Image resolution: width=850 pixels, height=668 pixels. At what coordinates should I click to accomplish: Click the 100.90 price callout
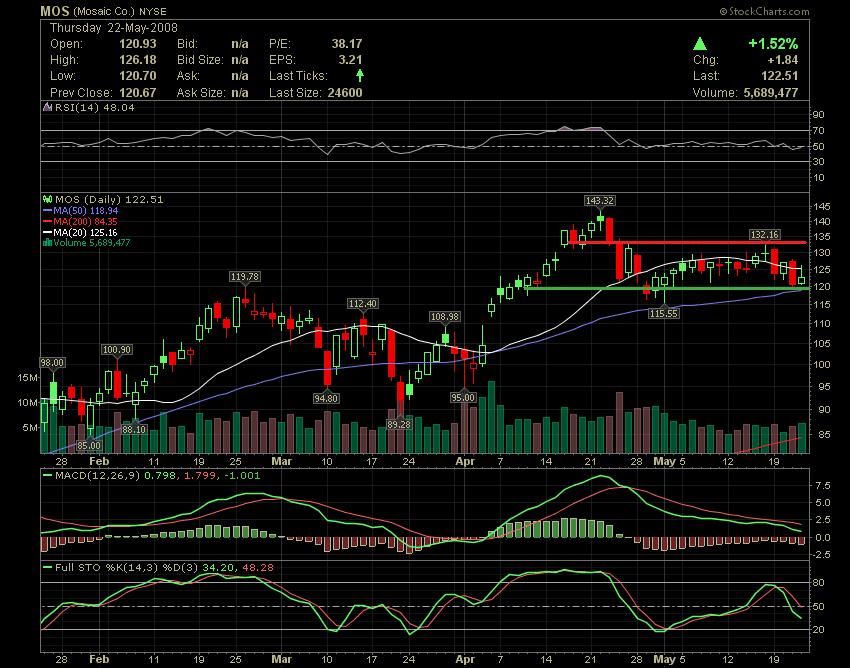pos(117,350)
